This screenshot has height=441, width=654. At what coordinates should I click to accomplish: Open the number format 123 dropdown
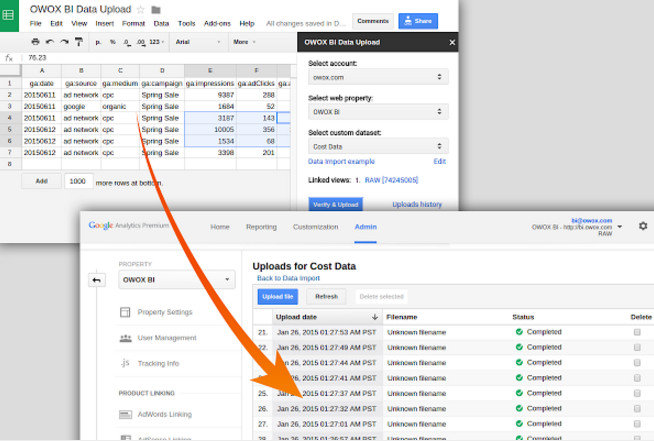pos(157,42)
